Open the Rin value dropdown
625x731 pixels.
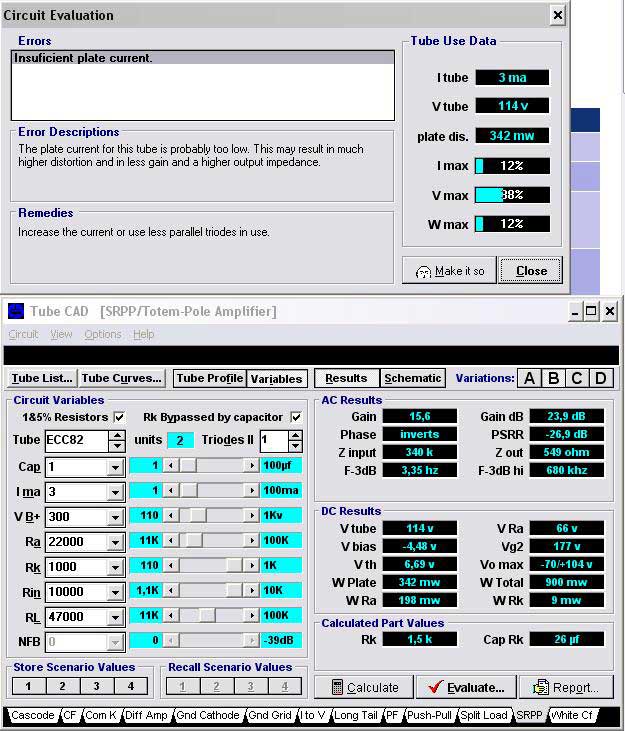[x=115, y=592]
